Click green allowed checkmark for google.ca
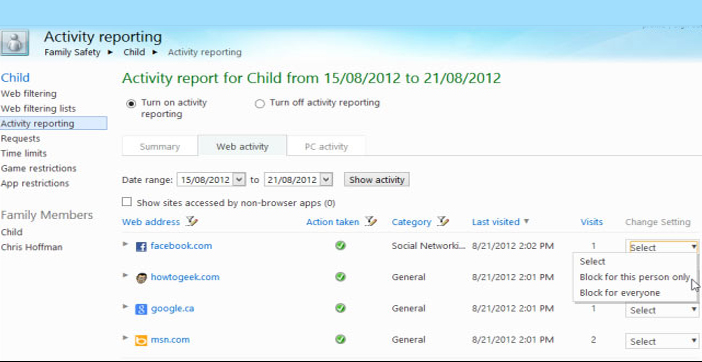702x362 pixels. [x=340, y=308]
